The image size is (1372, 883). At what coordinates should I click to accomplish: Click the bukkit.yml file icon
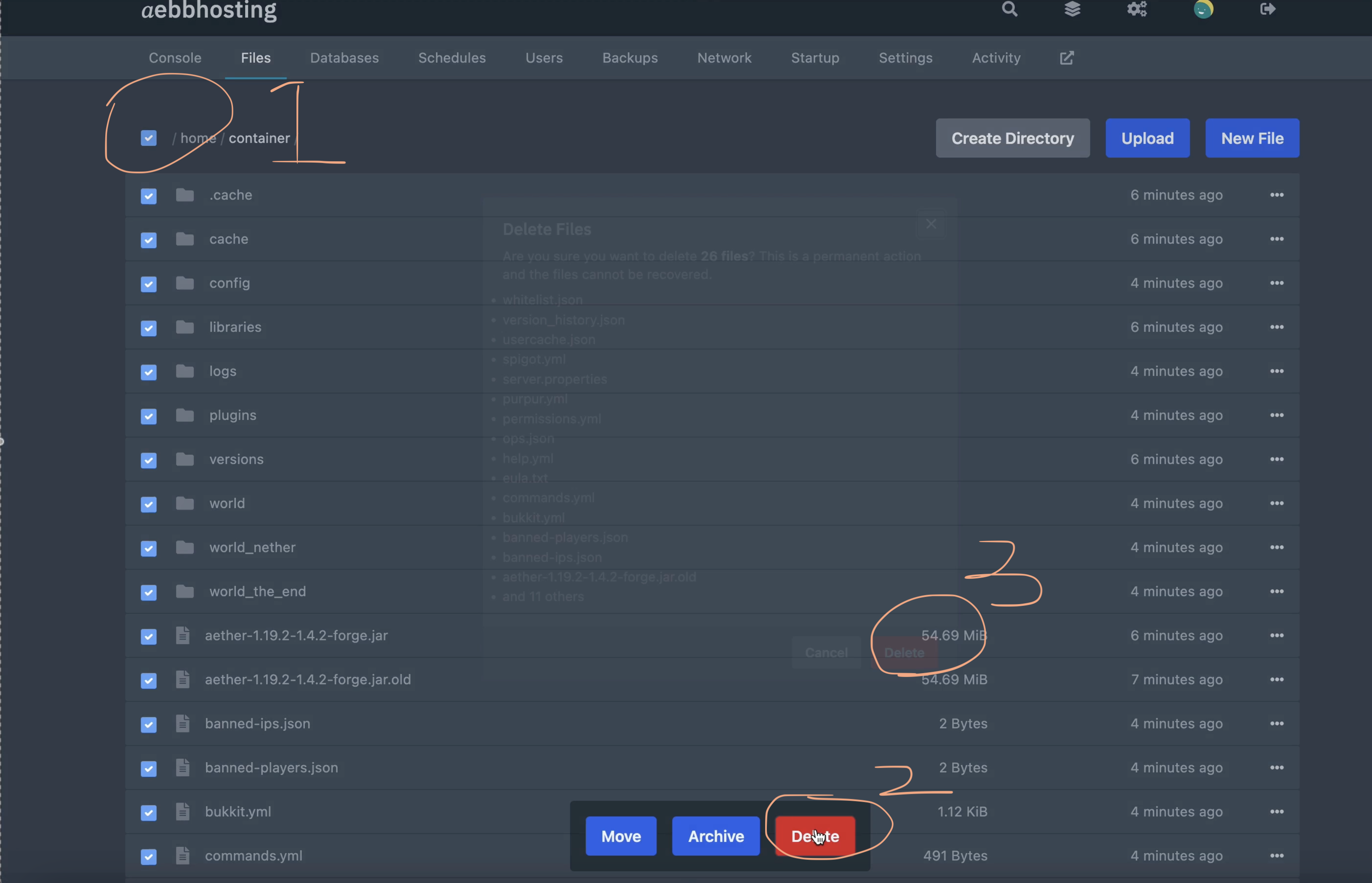[x=183, y=811]
